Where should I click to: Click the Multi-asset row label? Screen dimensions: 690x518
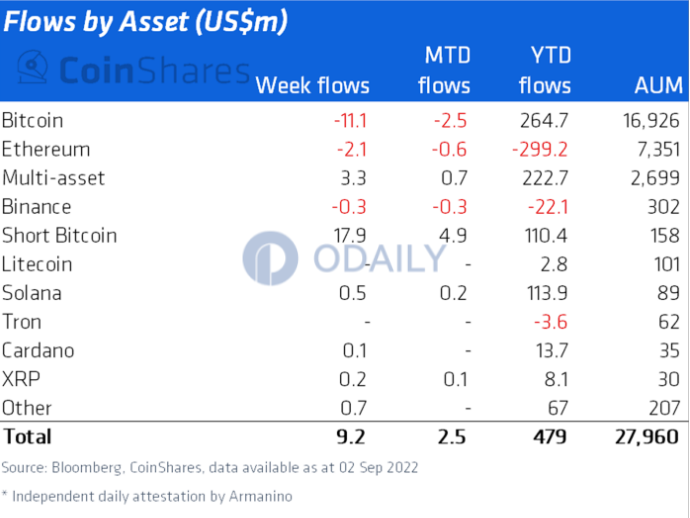tap(53, 179)
